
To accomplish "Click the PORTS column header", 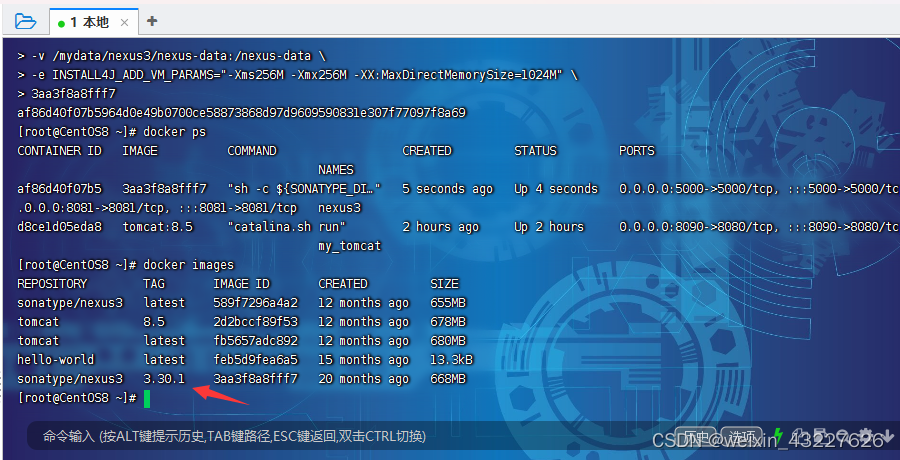I will point(637,151).
